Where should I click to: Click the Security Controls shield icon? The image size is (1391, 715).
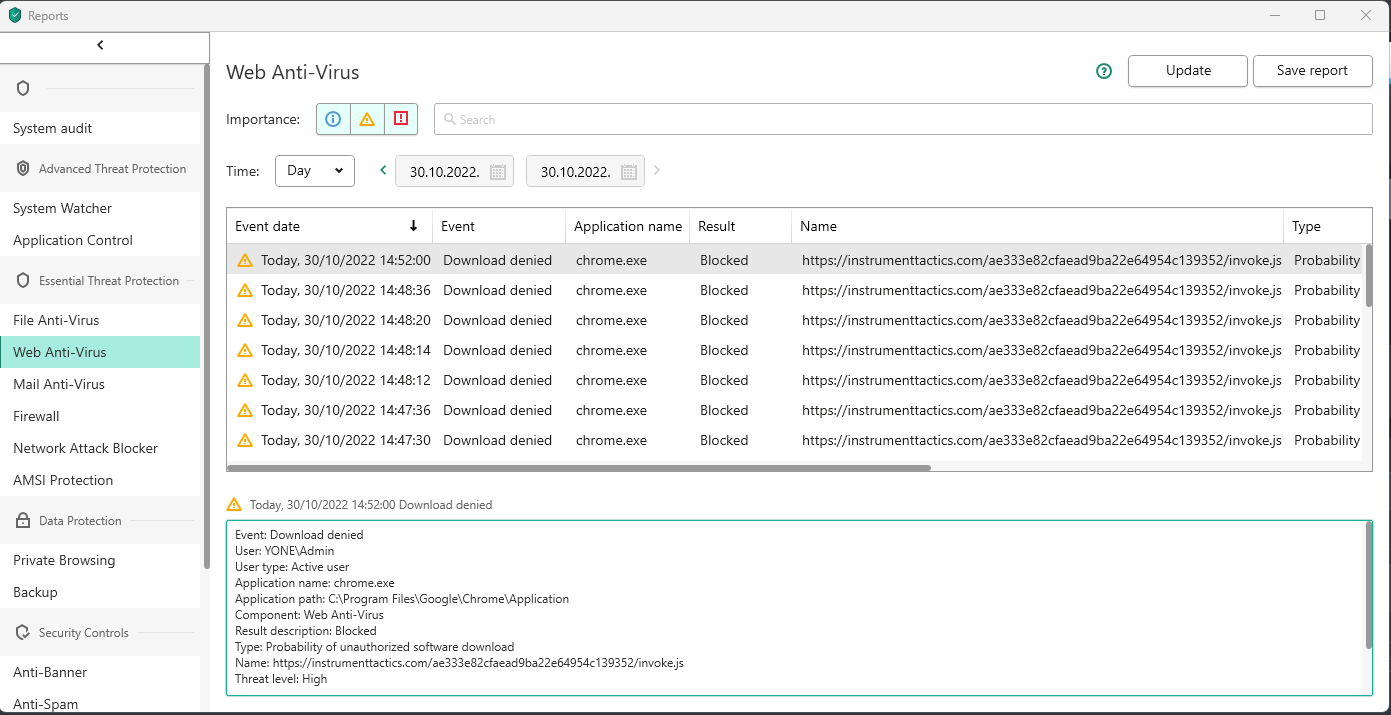(x=23, y=633)
